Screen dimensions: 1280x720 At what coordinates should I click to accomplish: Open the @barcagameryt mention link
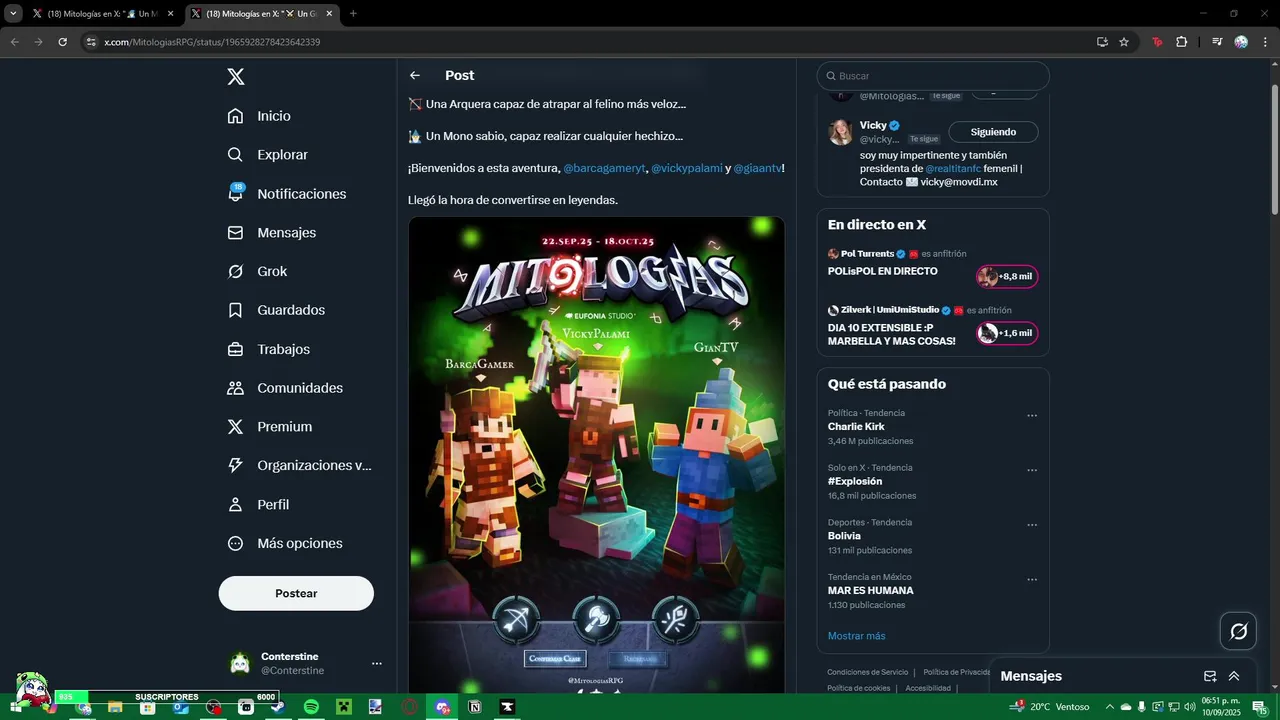coord(604,168)
